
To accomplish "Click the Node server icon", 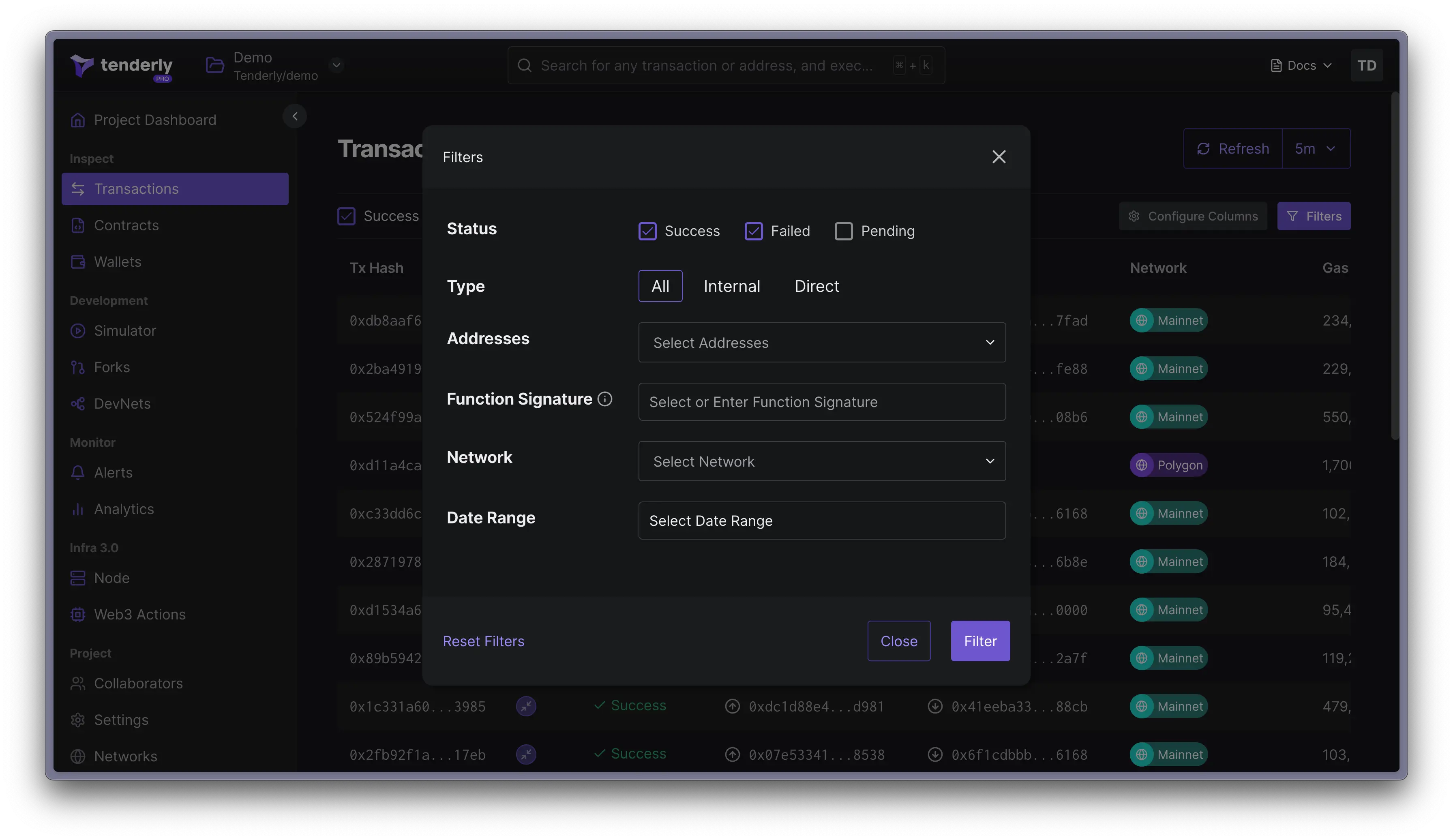I will tap(78, 578).
